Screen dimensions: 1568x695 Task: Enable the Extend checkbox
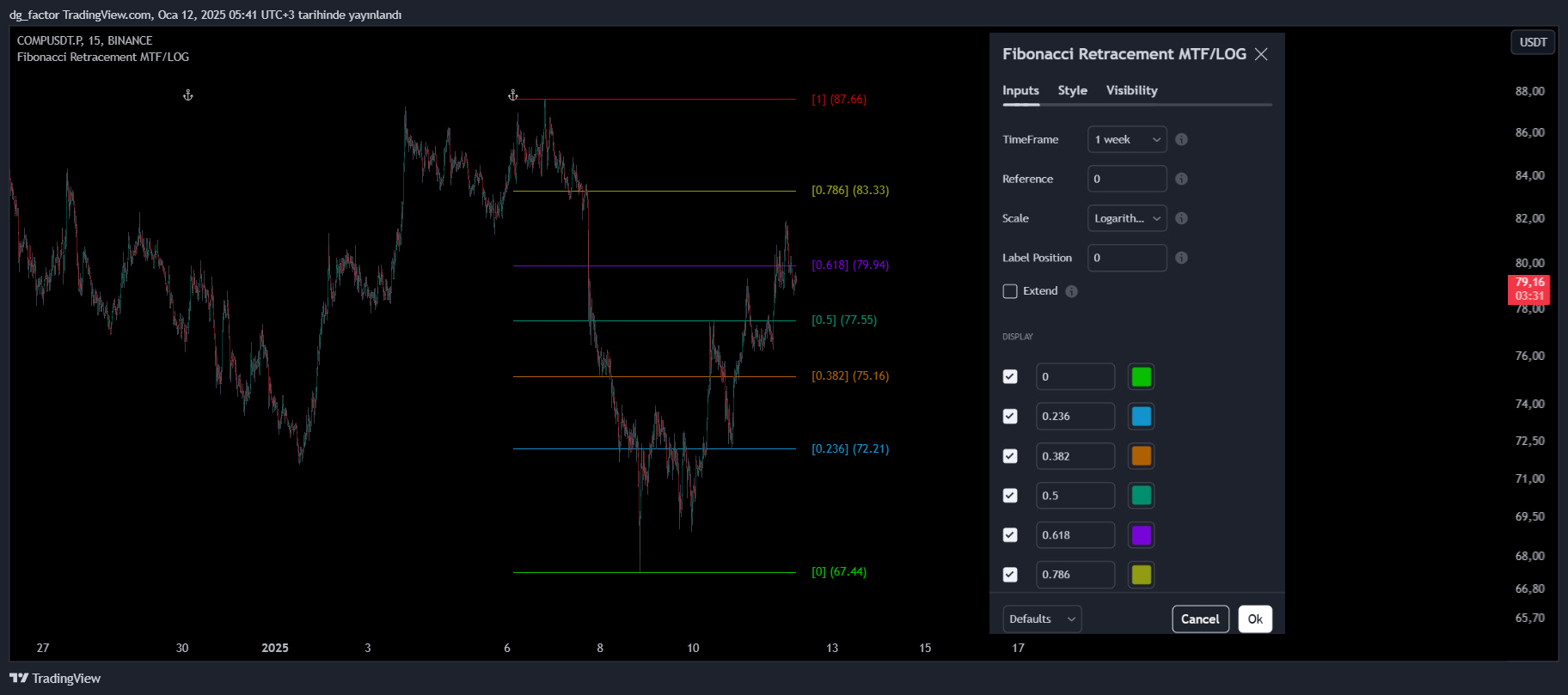click(x=1010, y=291)
